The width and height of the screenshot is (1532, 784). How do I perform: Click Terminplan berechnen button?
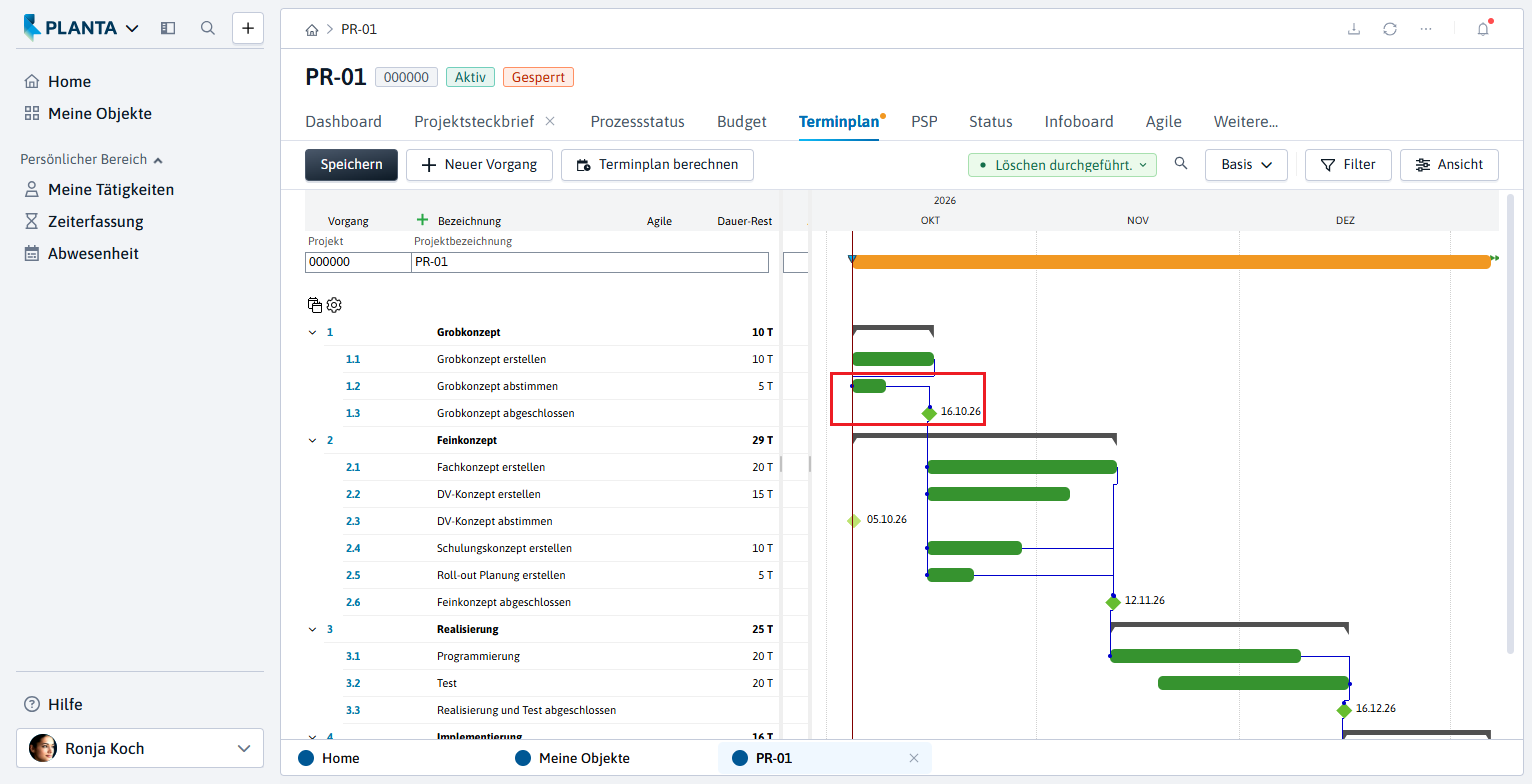(657, 164)
